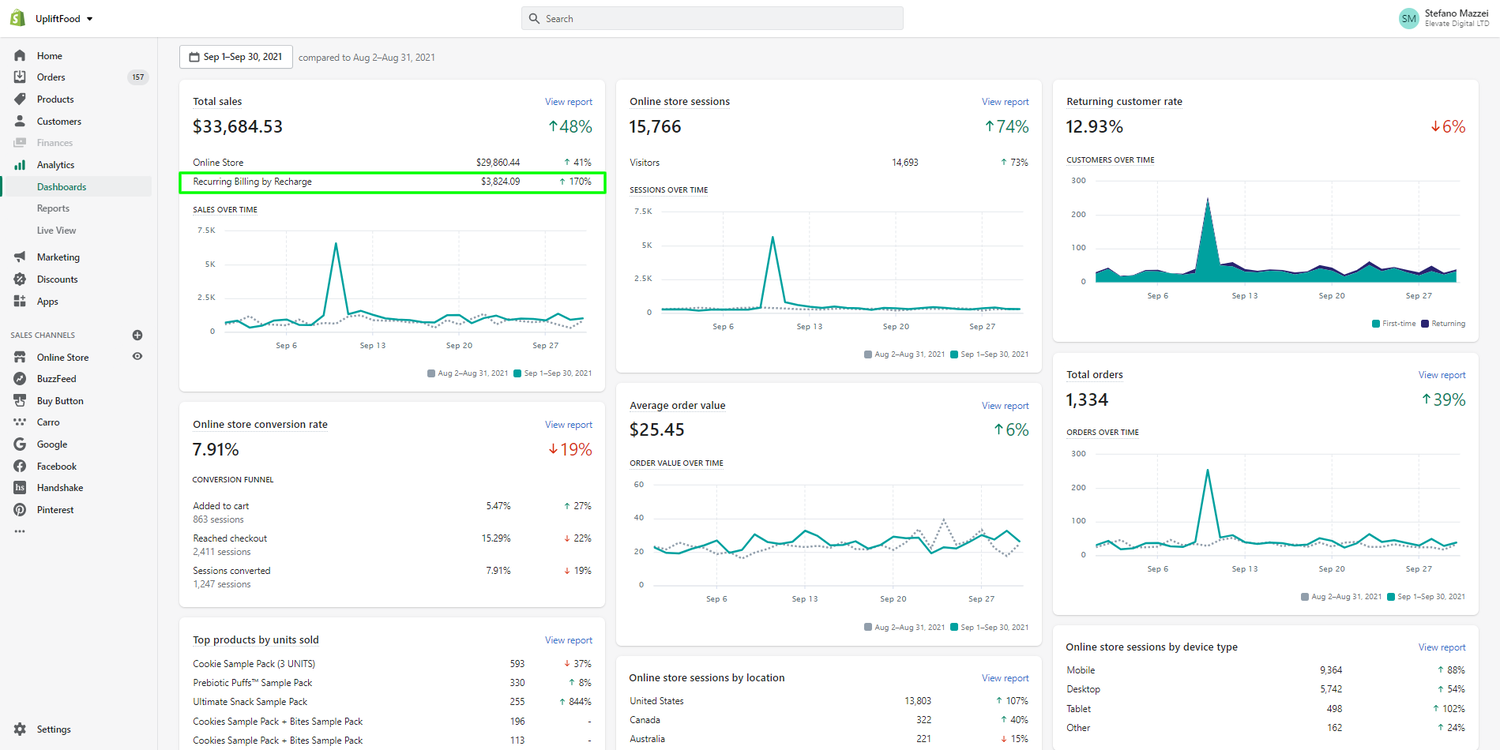Viewport: 1500px width, 750px height.
Task: View report for sessions by device type
Action: pos(1442,648)
